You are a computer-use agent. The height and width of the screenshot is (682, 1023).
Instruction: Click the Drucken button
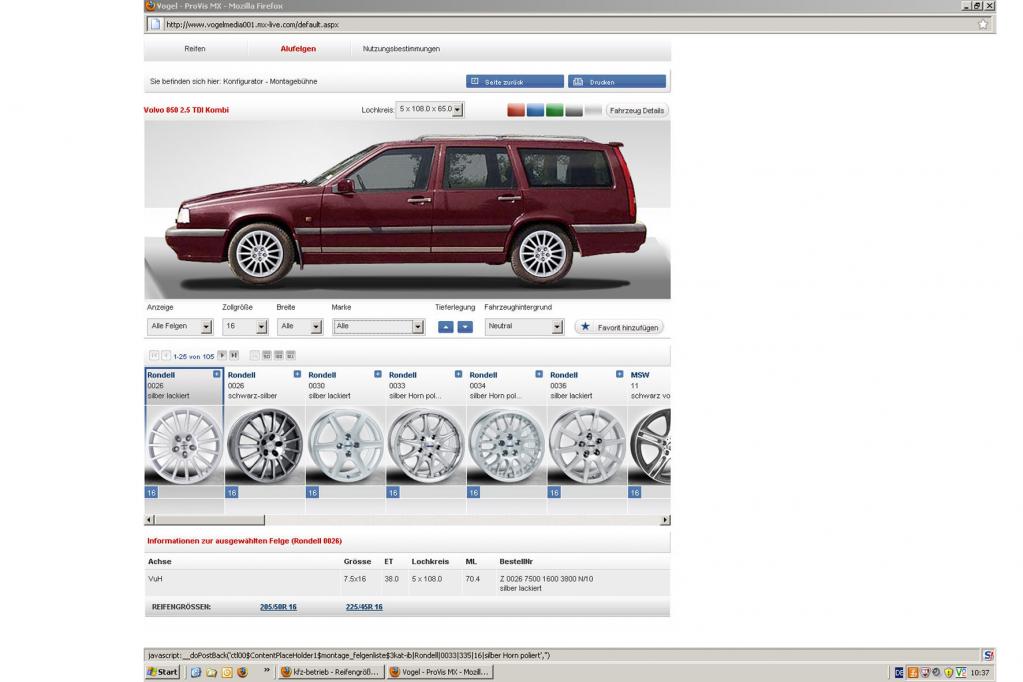click(x=617, y=82)
